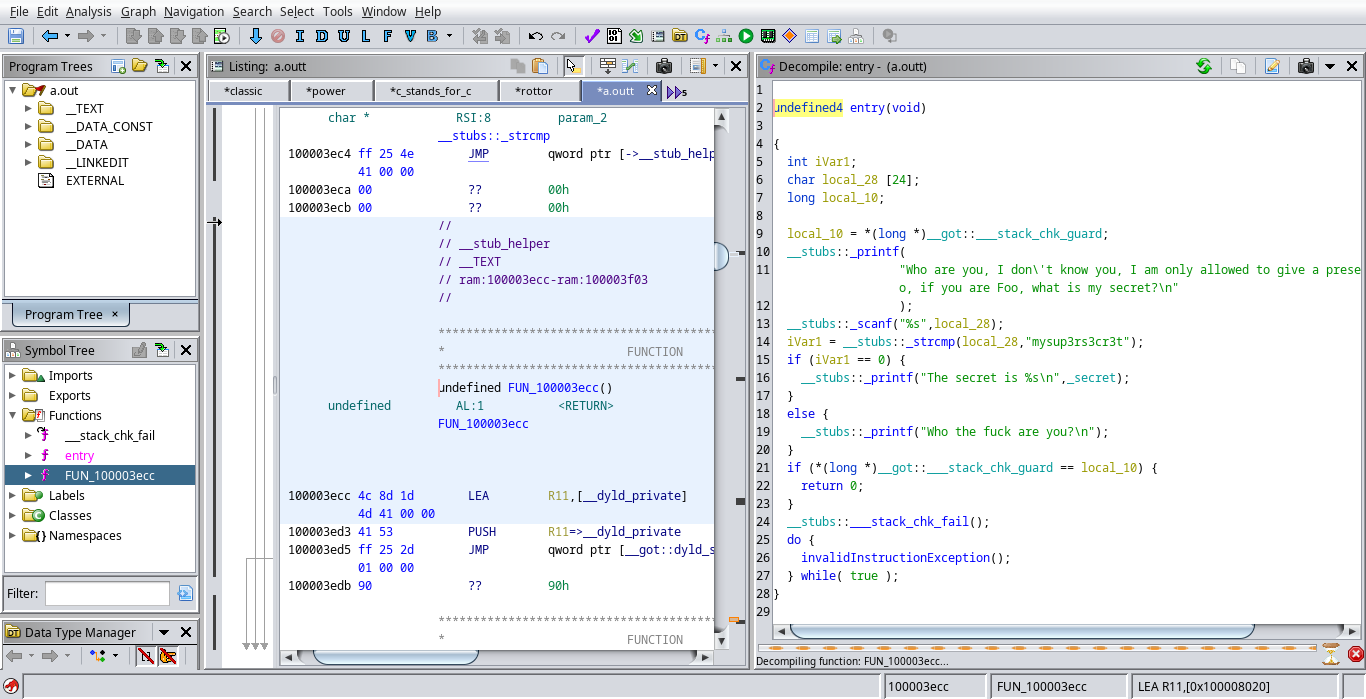Collapse the Functions node in Symbol Tree

[12, 415]
